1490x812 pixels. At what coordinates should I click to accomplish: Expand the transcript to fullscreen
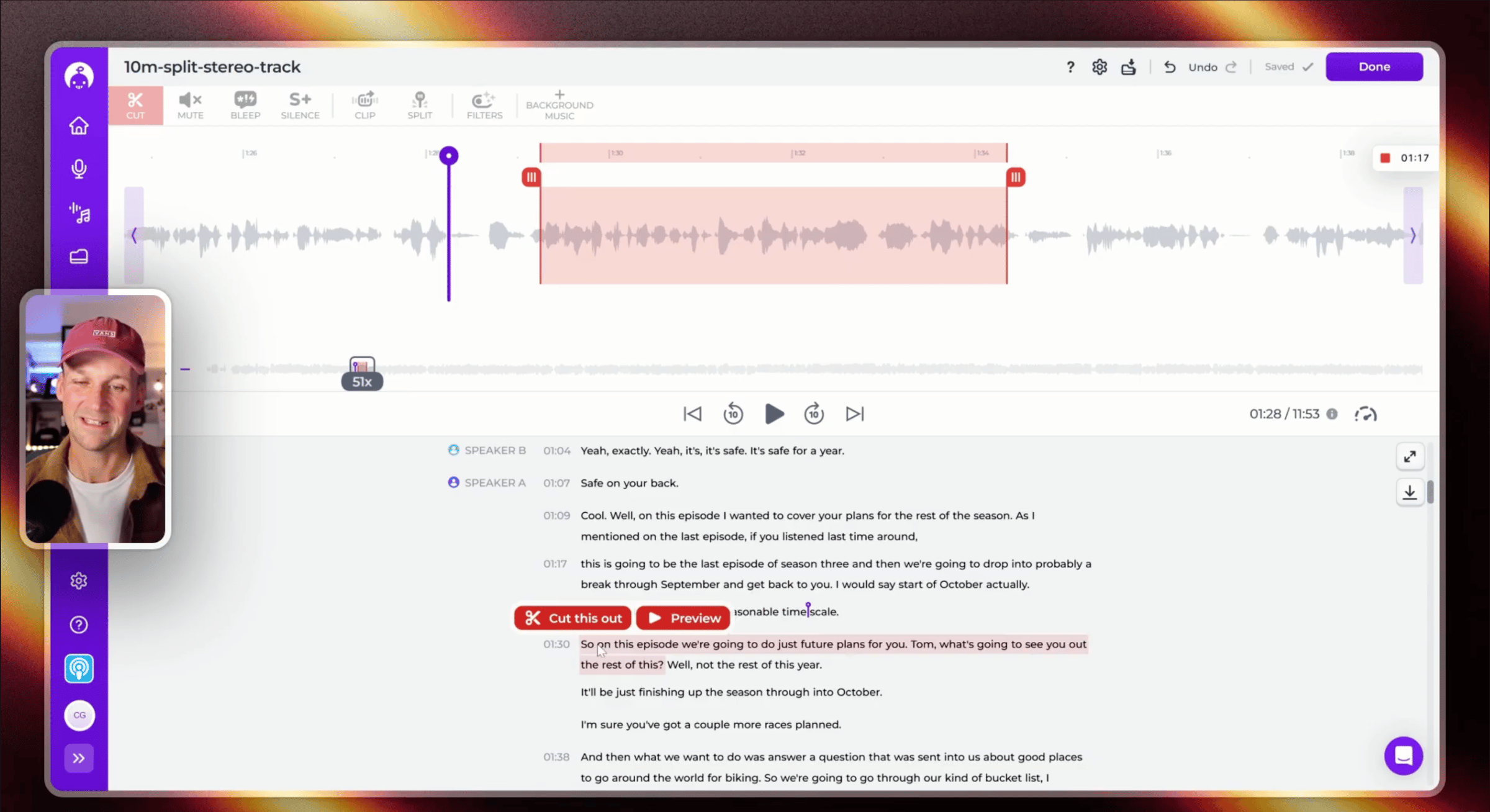(1410, 457)
